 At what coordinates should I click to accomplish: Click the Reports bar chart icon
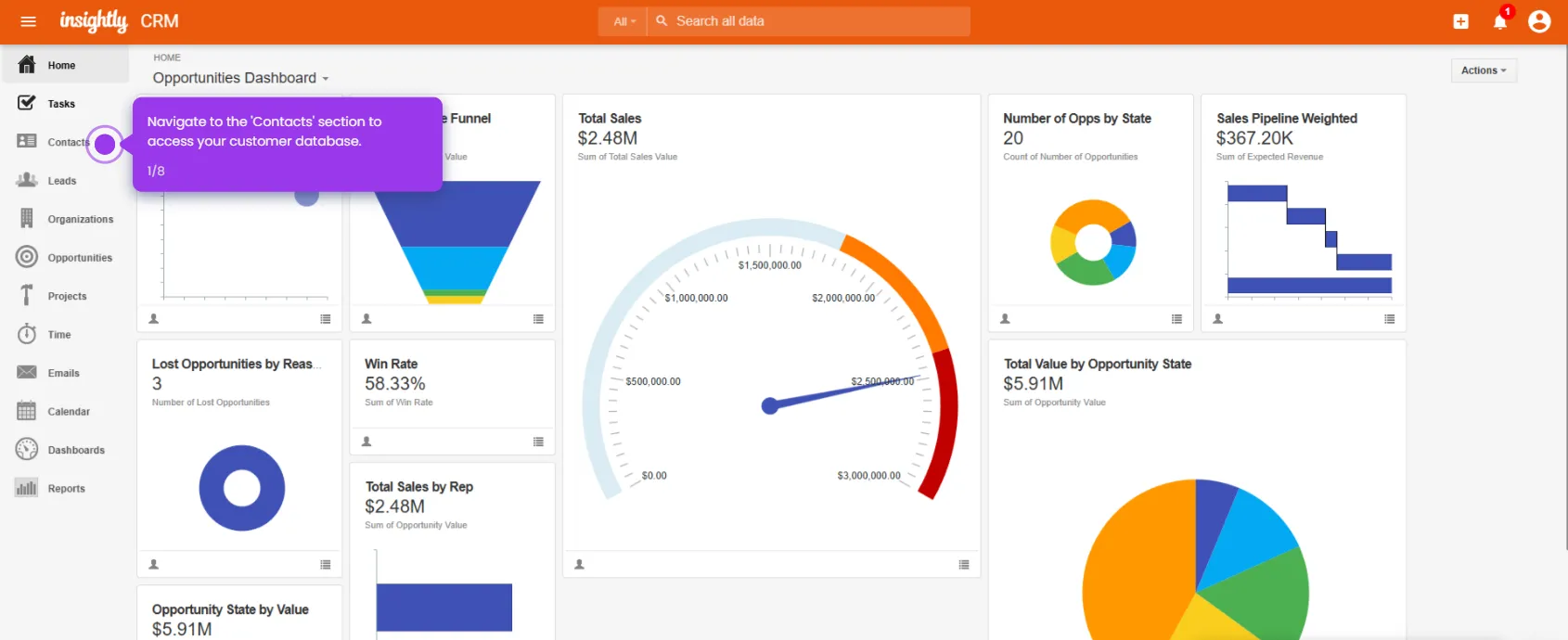click(27, 488)
